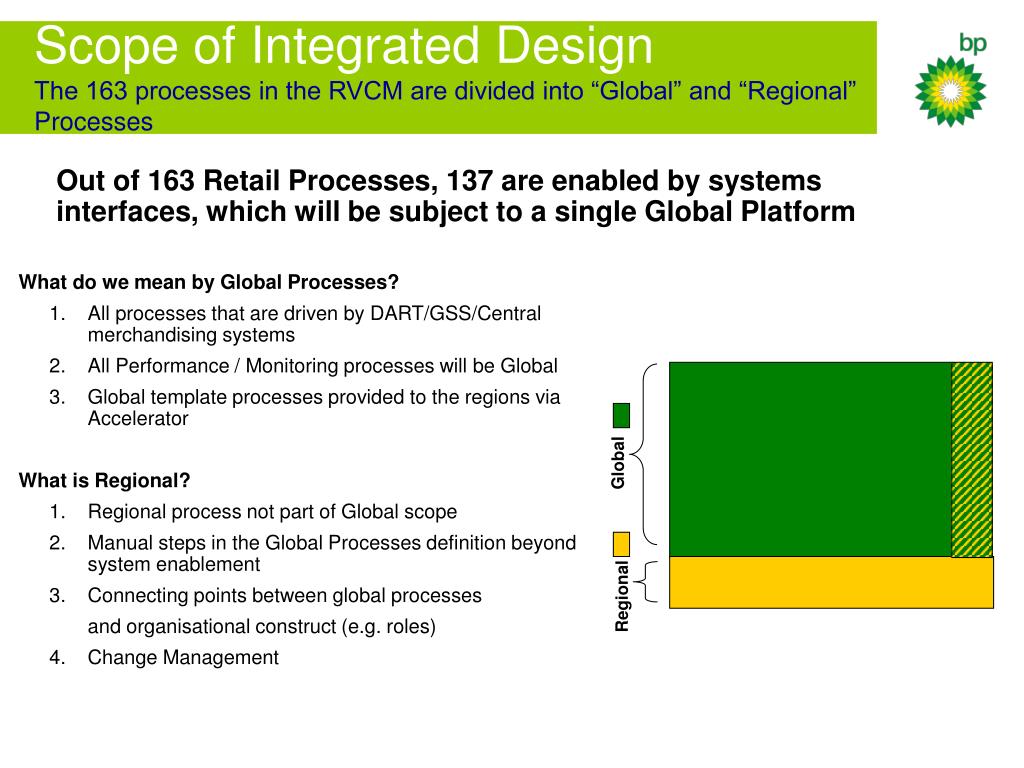Viewport: 1024px width, 768px height.
Task: Click 'All Performance / Monitoring processes will be Global'
Action: click(323, 366)
